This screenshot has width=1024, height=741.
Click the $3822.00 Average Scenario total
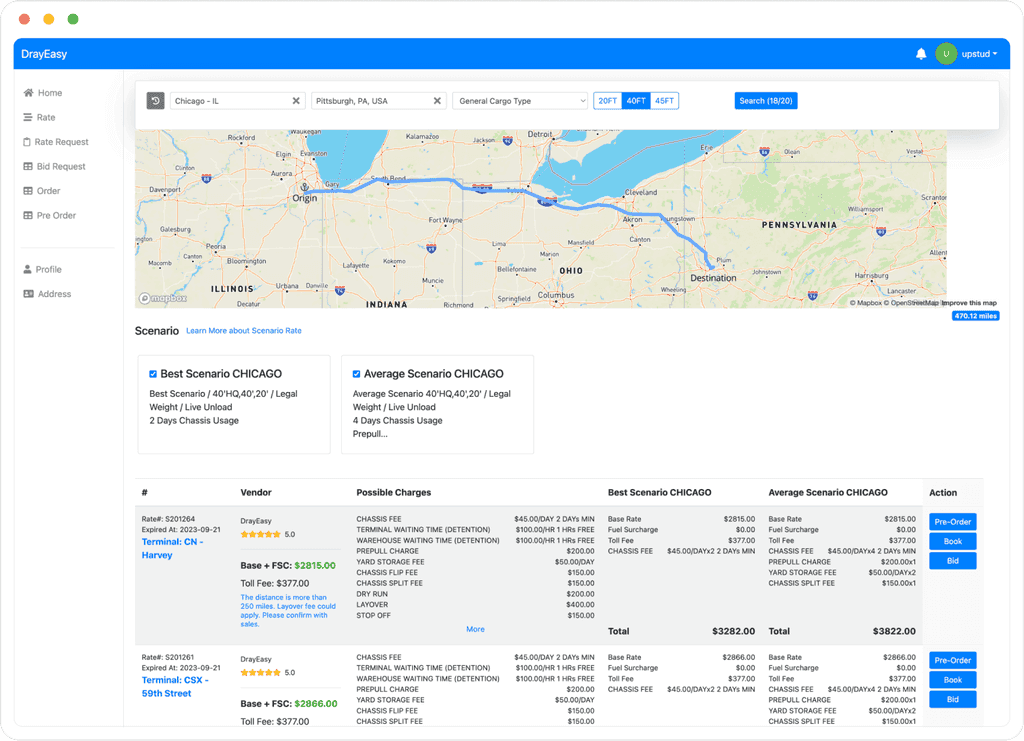tap(894, 631)
